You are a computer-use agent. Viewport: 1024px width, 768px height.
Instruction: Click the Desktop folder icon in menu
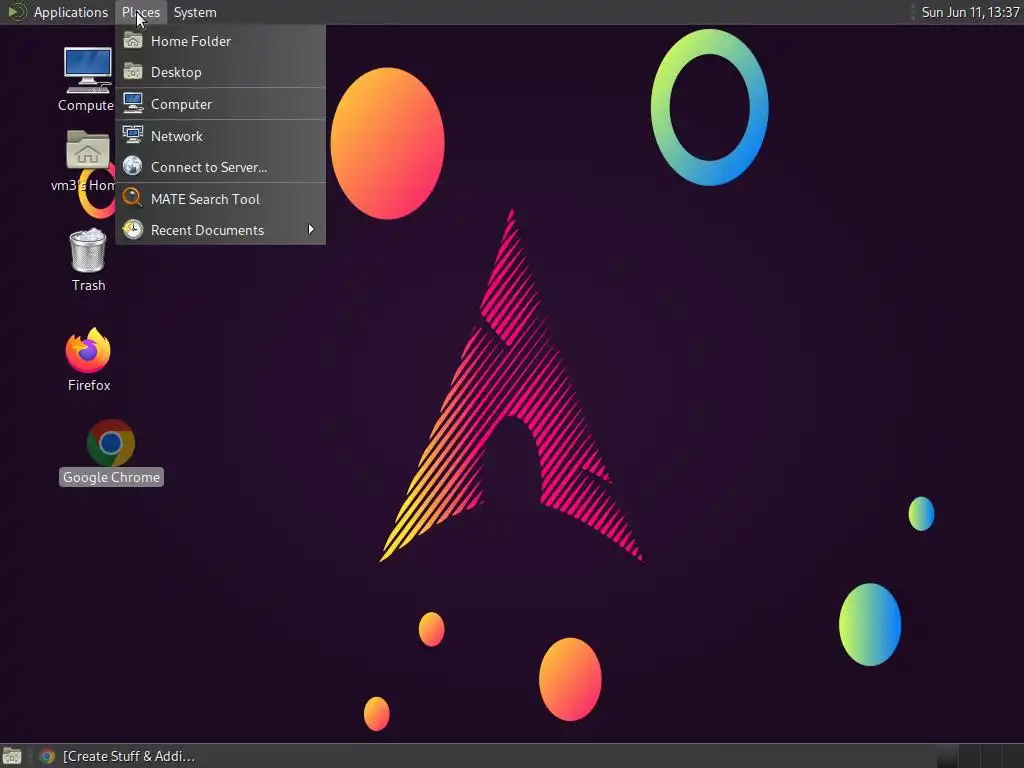pos(133,72)
